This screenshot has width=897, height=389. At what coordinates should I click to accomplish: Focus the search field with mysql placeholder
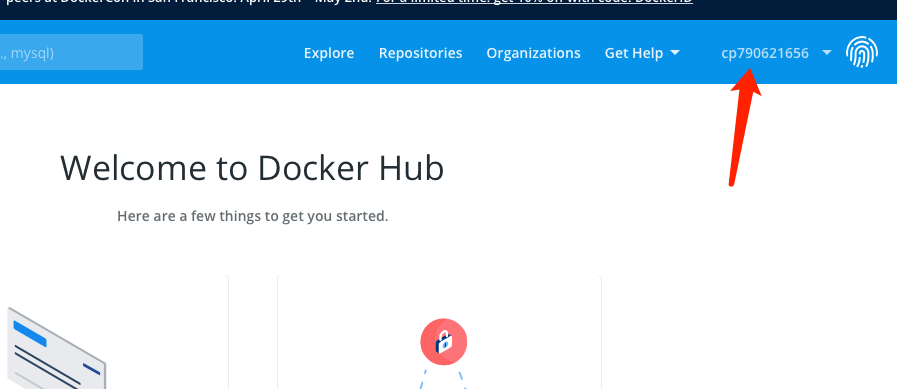tap(71, 53)
